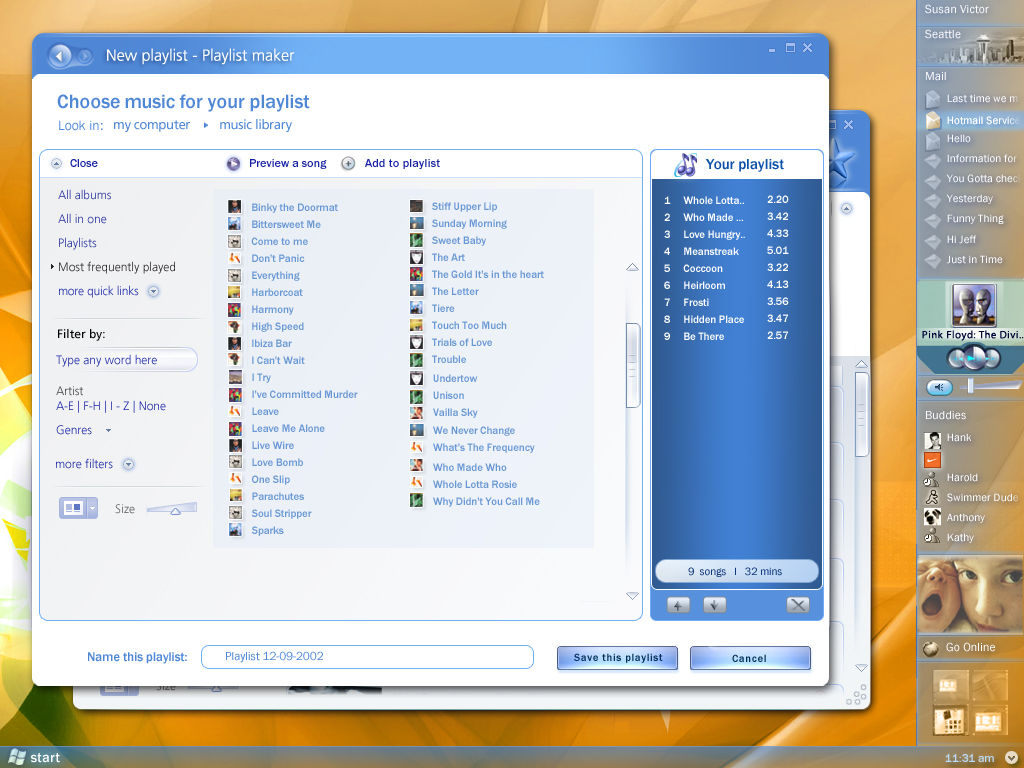This screenshot has width=1024, height=768.
Task: Adjust the Size slider handle
Action: (x=175, y=511)
